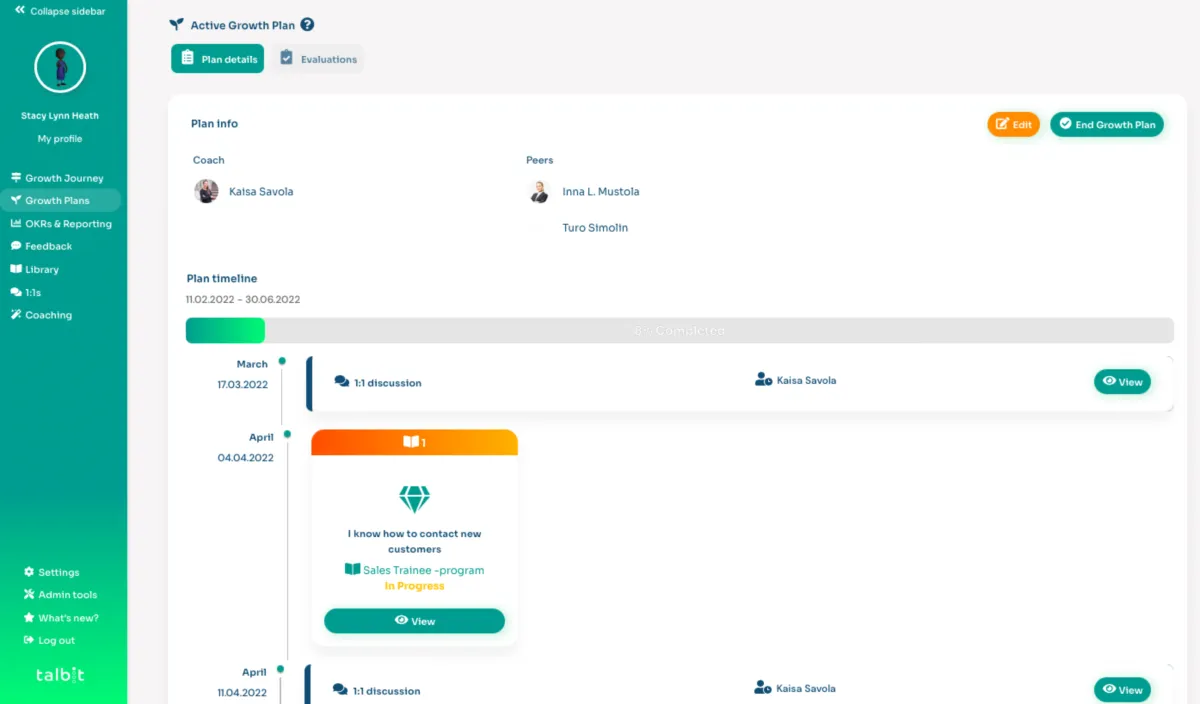Open the Feedback section

click(x=48, y=246)
